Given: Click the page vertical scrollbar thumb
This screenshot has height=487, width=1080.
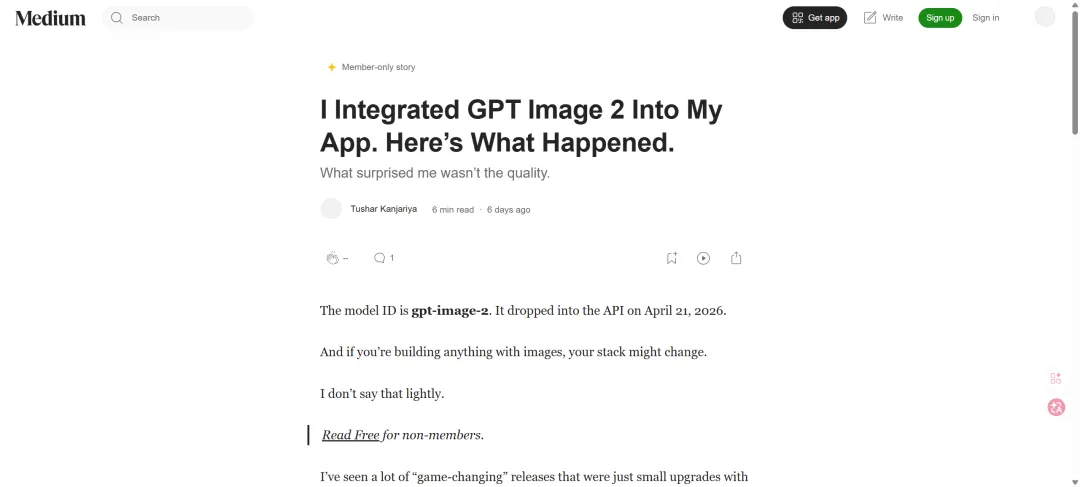Looking at the screenshot, I should coord(1074,73).
